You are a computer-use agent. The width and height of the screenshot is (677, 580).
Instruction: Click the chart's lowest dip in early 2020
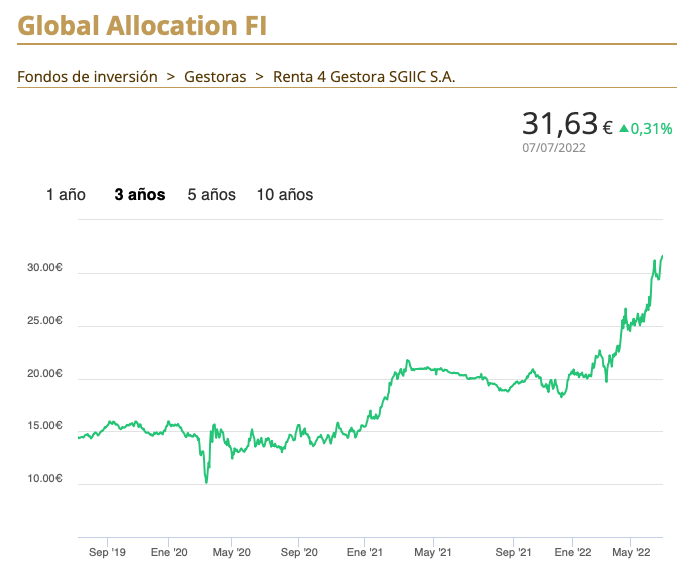click(x=207, y=482)
